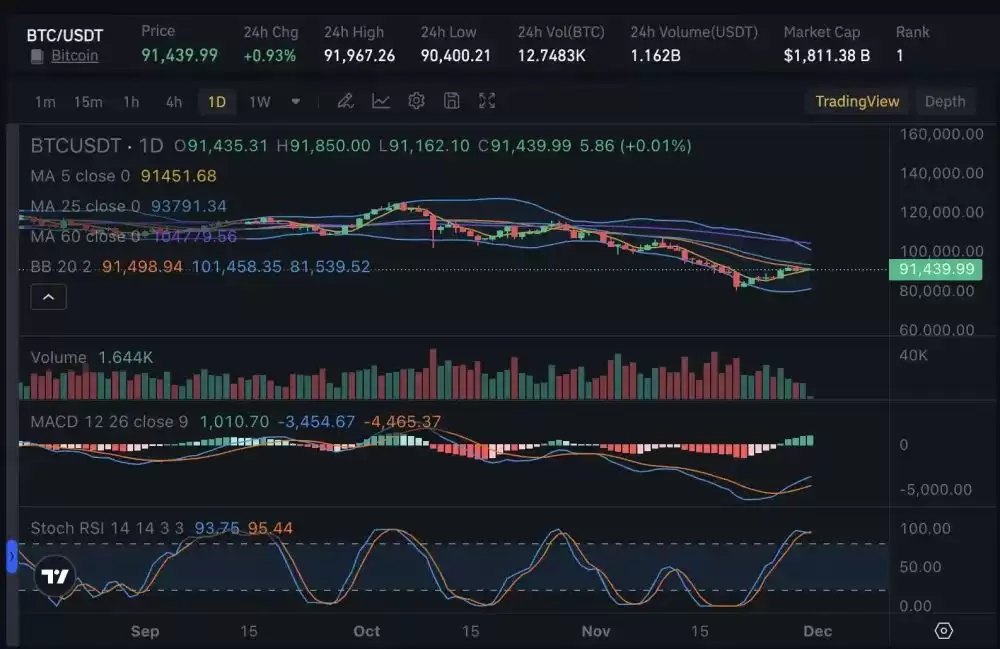The height and width of the screenshot is (649, 1000).
Task: Open the chart settings gear
Action: (x=416, y=101)
